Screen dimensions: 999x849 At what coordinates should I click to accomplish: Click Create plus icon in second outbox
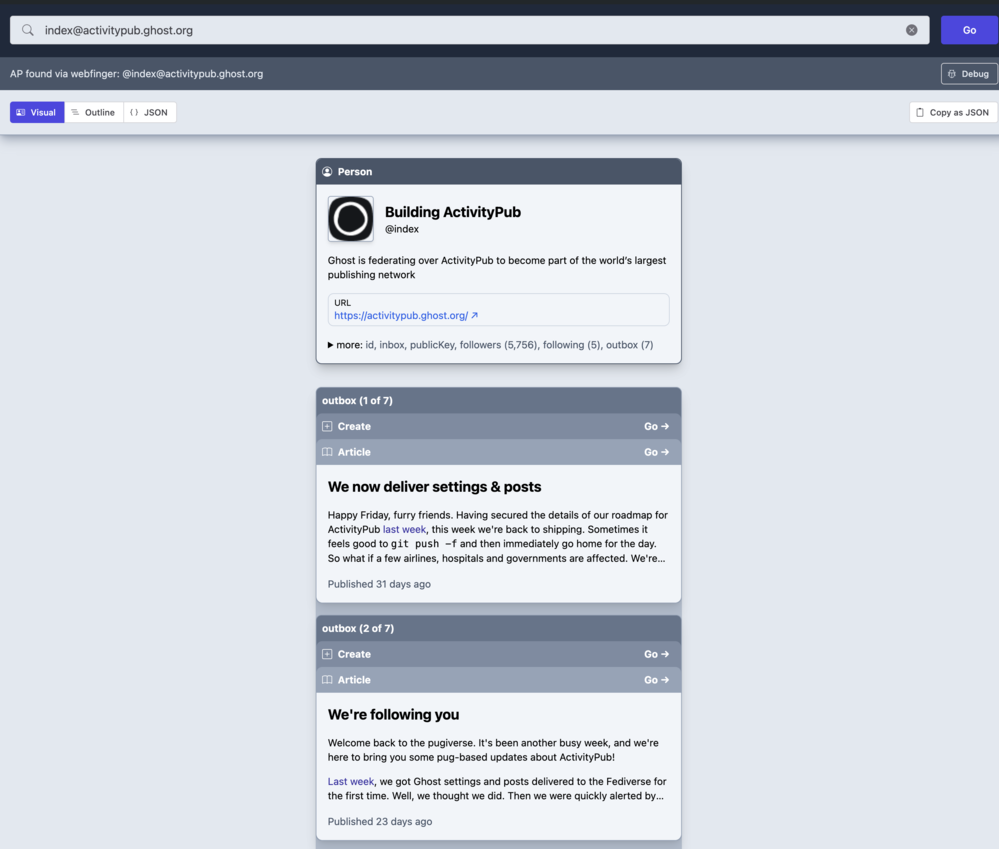[327, 655]
